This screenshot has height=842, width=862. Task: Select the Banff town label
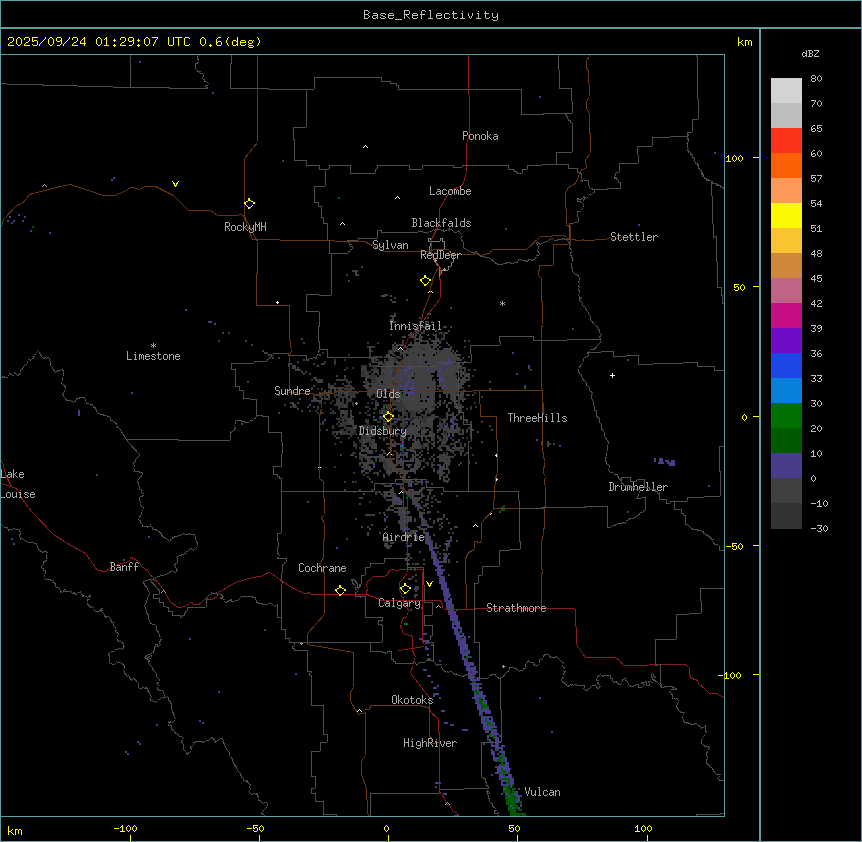[124, 567]
